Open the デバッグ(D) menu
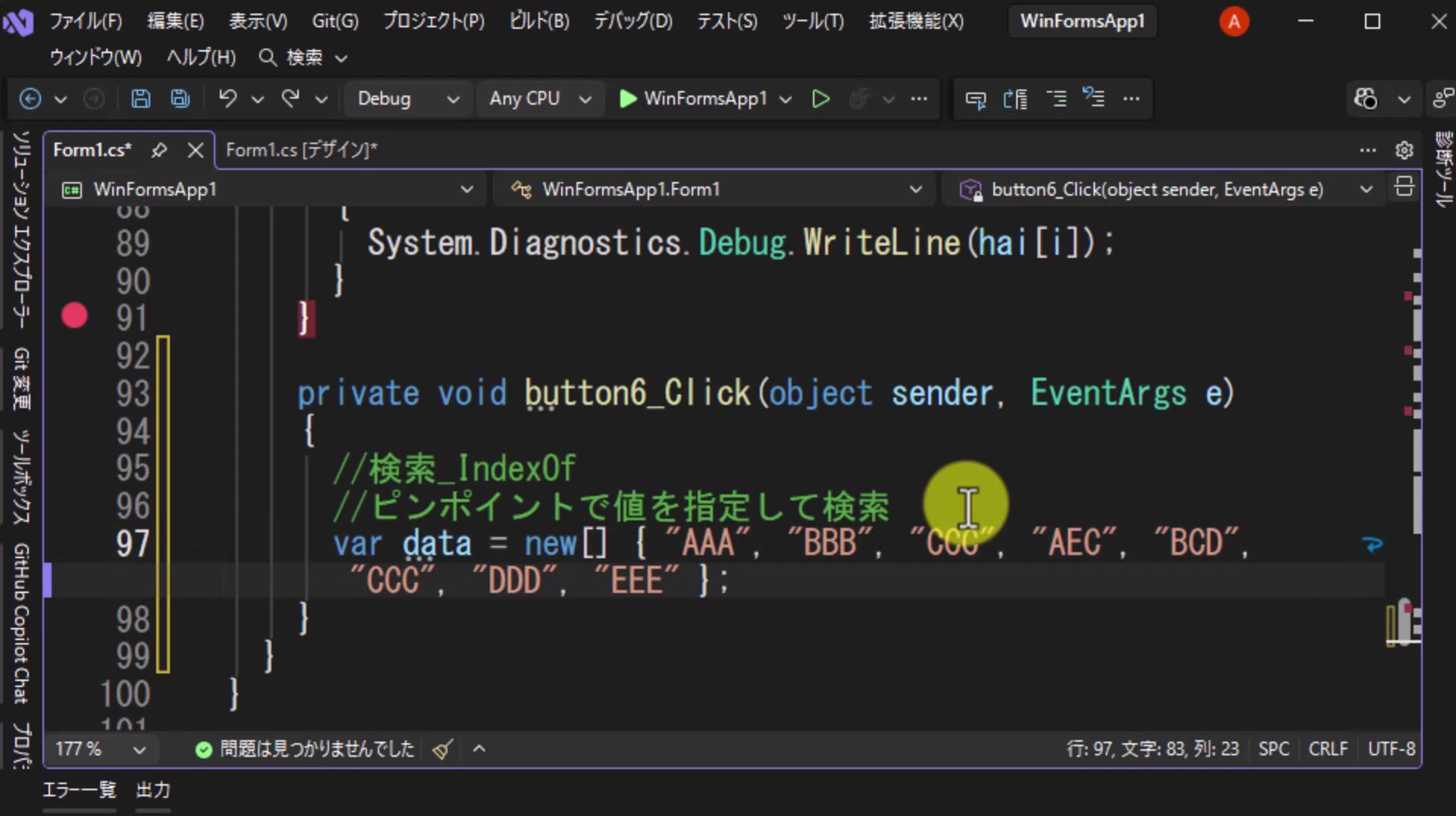1456x816 pixels. tap(633, 21)
